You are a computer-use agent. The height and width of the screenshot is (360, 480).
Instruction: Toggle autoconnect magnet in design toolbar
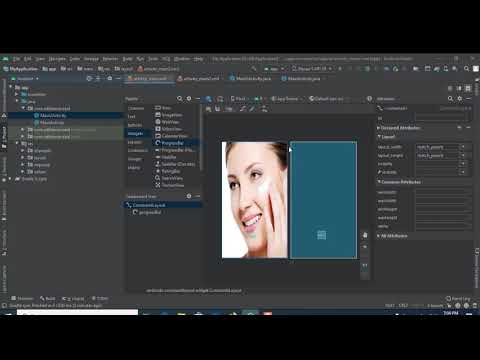point(218,109)
